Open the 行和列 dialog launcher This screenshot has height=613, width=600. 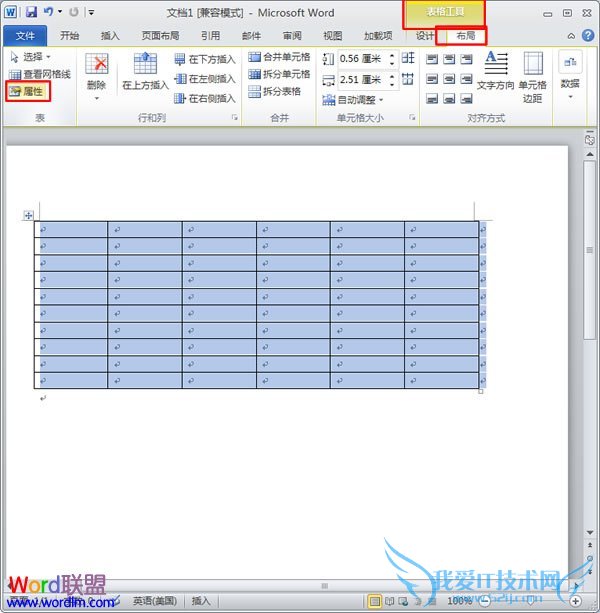point(235,117)
